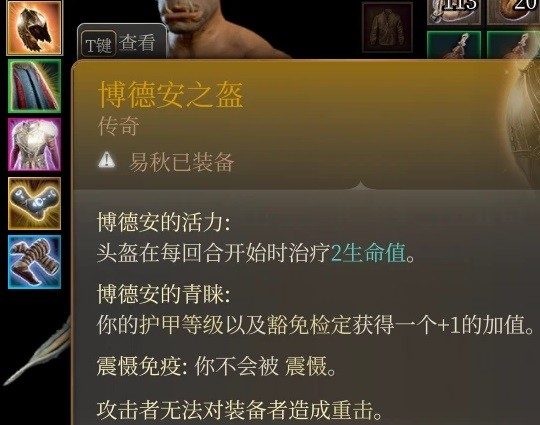Click the warning triangle beside 易秋已装备
This screenshot has height=425, width=540.
tap(107, 160)
